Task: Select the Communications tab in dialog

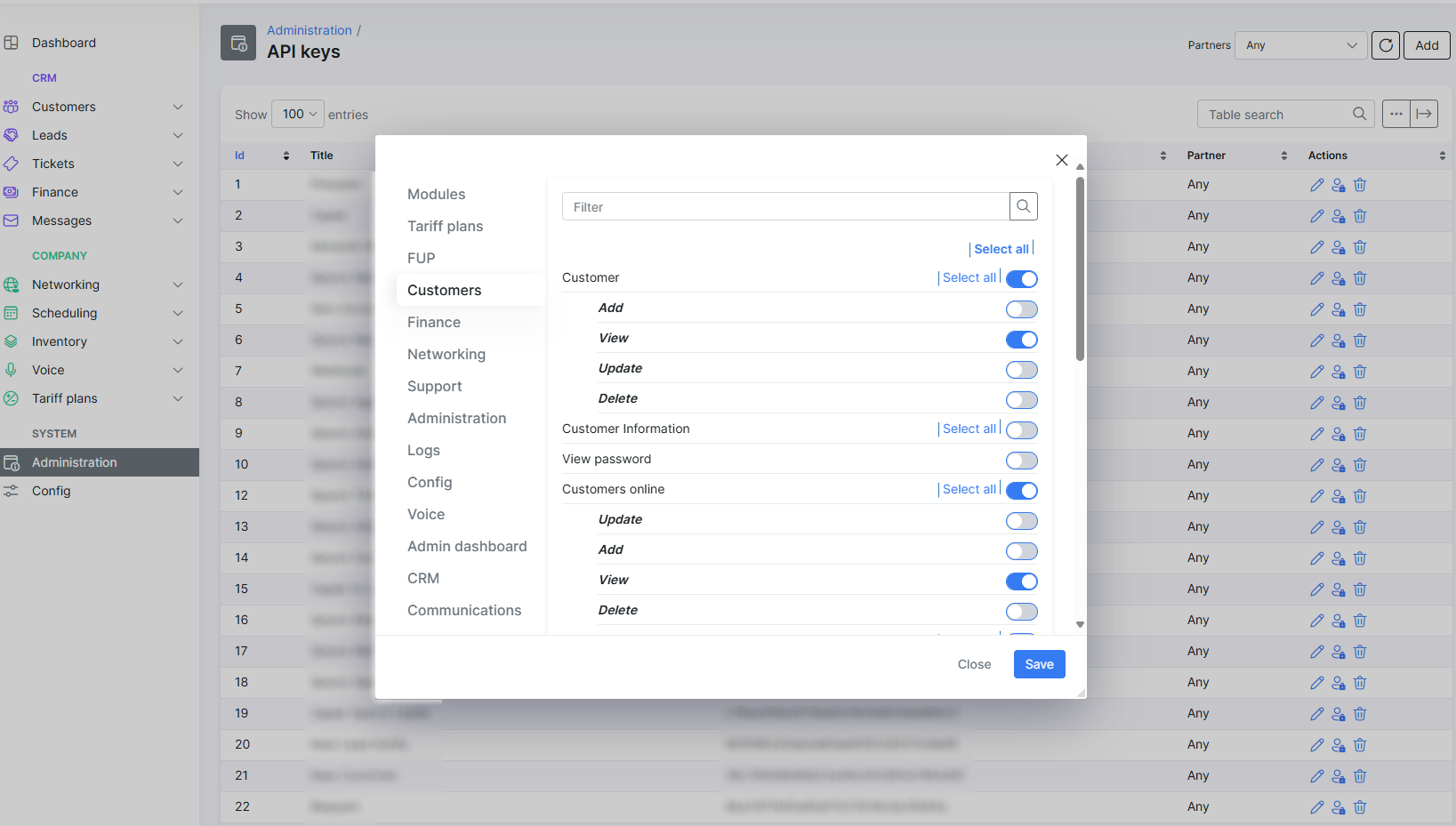Action: tap(464, 610)
